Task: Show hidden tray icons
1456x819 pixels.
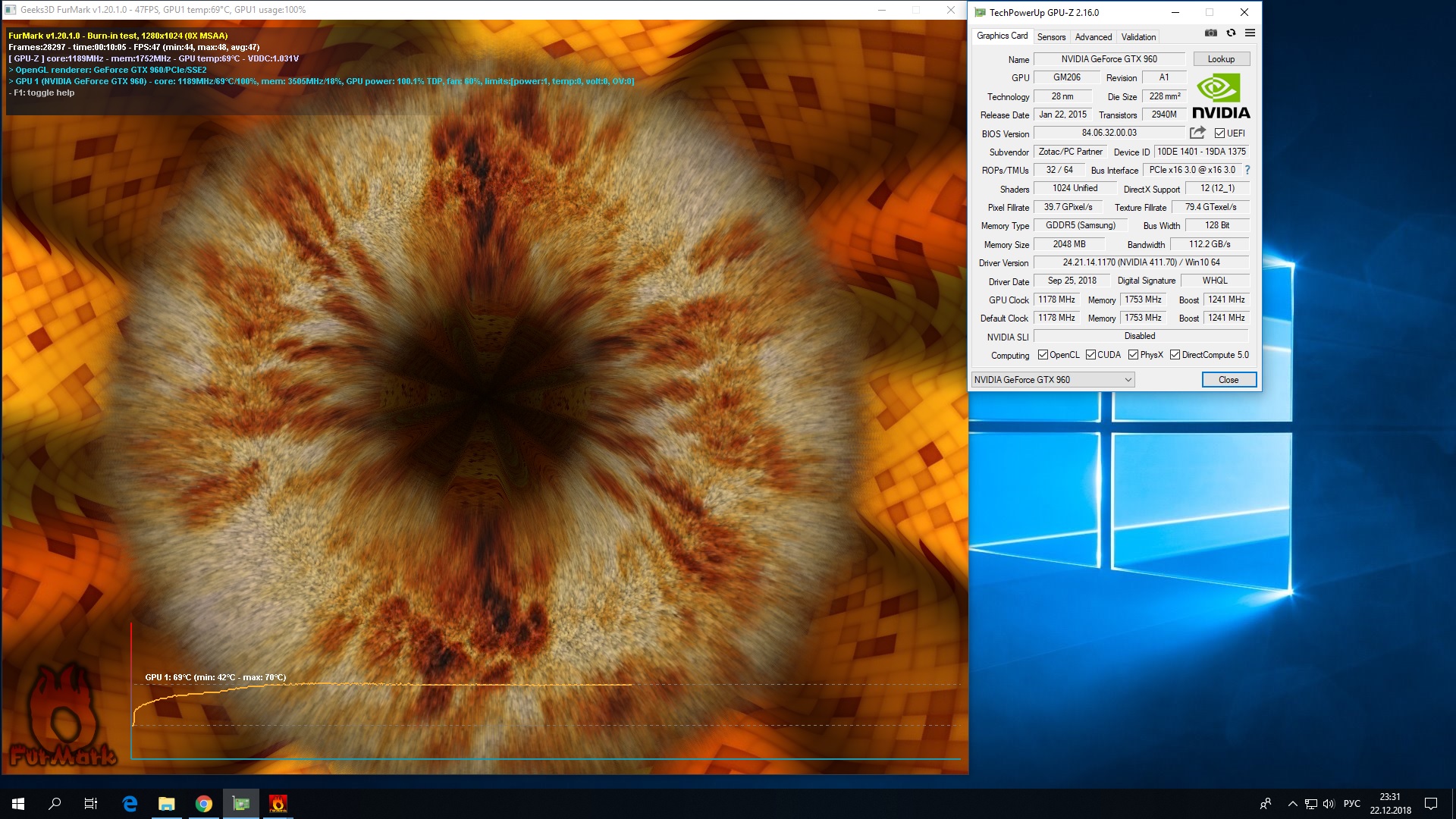Action: coord(1292,804)
